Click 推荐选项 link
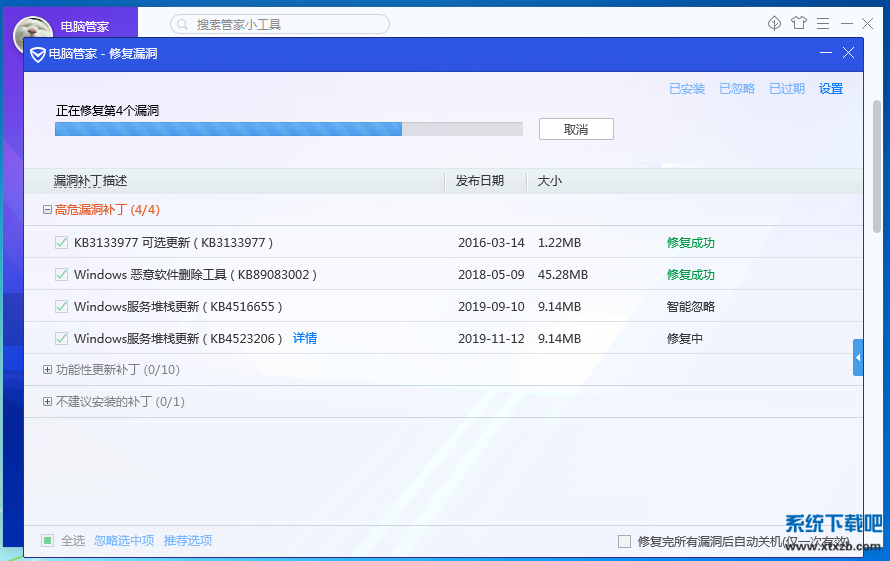The height and width of the screenshot is (561, 890). click(x=188, y=540)
